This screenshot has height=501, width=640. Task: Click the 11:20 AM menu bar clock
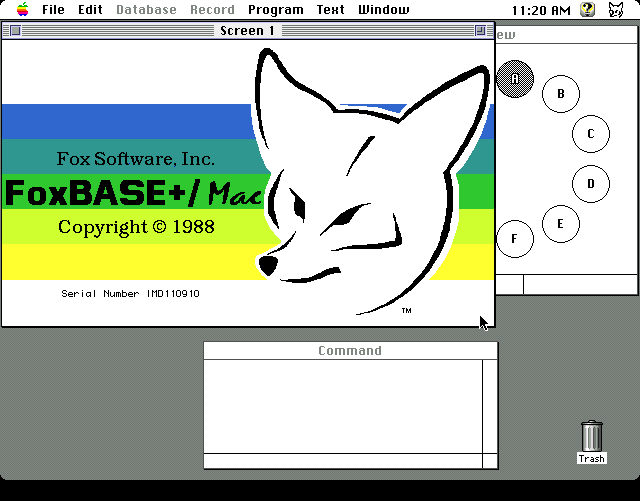click(x=541, y=10)
